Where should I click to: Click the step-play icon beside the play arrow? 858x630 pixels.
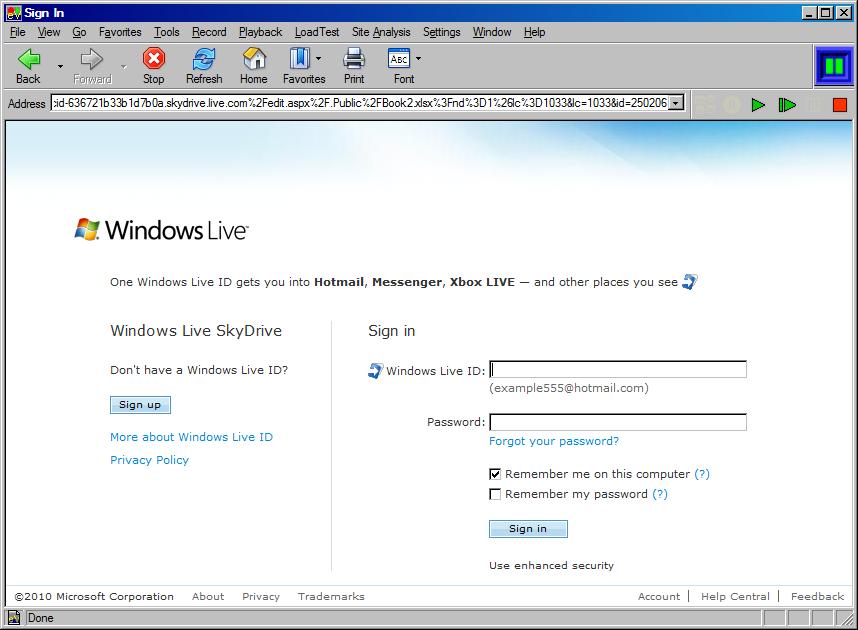(x=788, y=103)
